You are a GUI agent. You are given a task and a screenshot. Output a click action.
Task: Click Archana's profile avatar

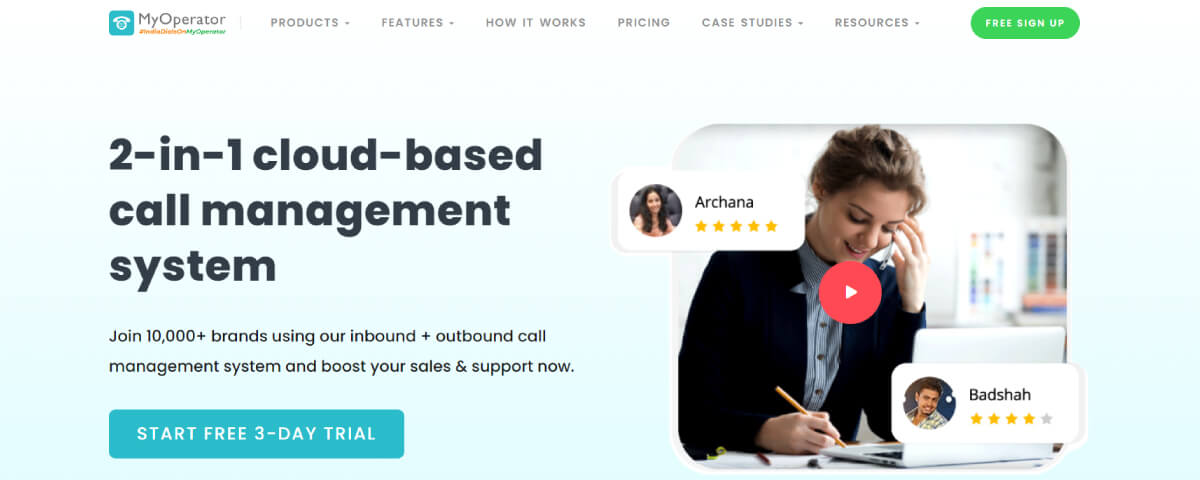656,210
